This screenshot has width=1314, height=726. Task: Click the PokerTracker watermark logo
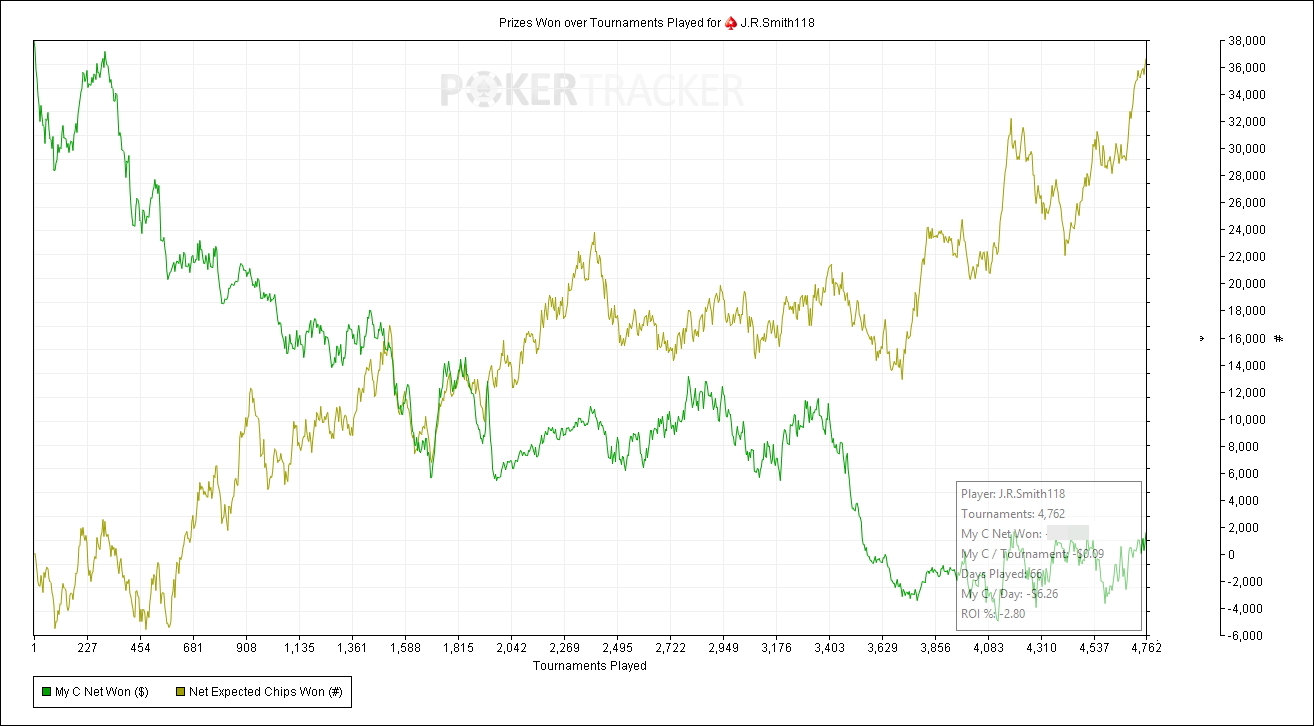tap(592, 91)
